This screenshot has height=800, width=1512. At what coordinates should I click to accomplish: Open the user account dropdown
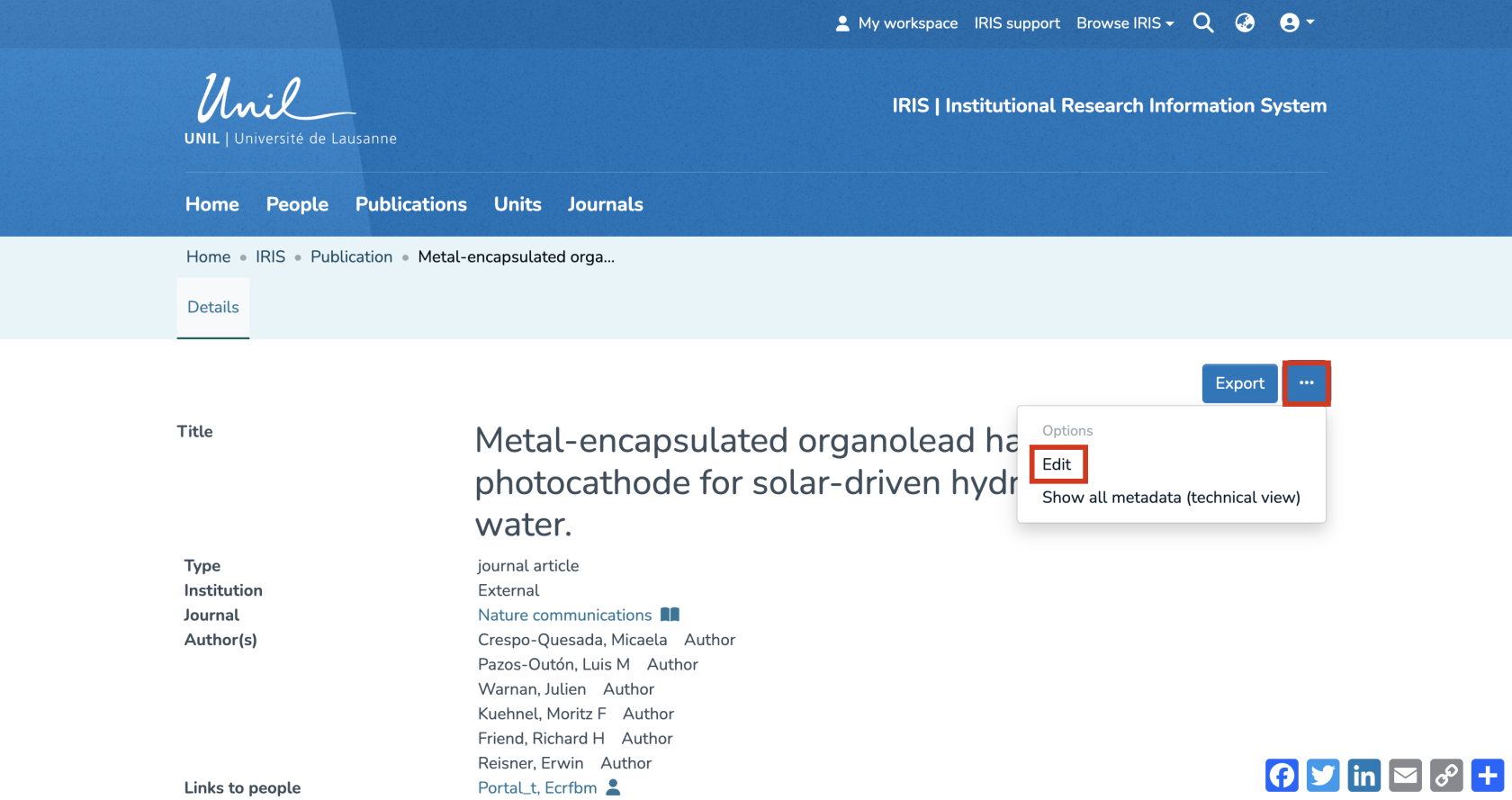tap(1297, 23)
